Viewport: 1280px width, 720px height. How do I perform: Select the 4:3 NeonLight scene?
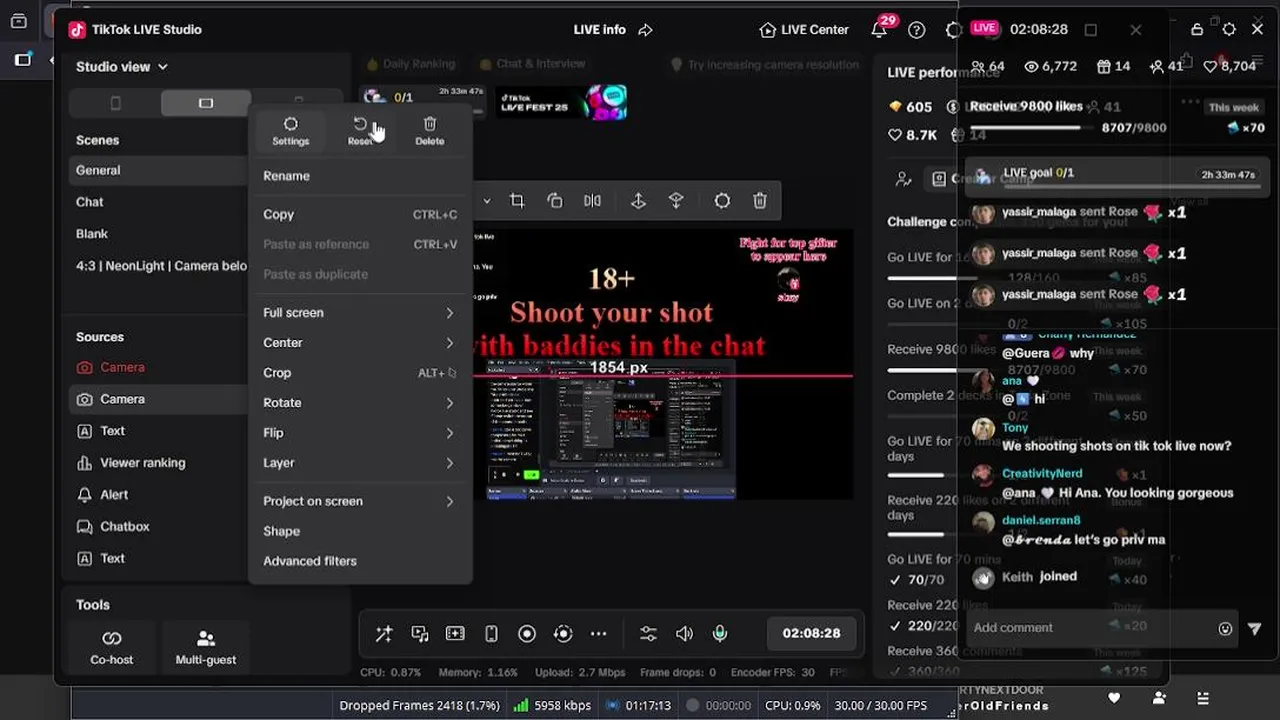[x=160, y=266]
